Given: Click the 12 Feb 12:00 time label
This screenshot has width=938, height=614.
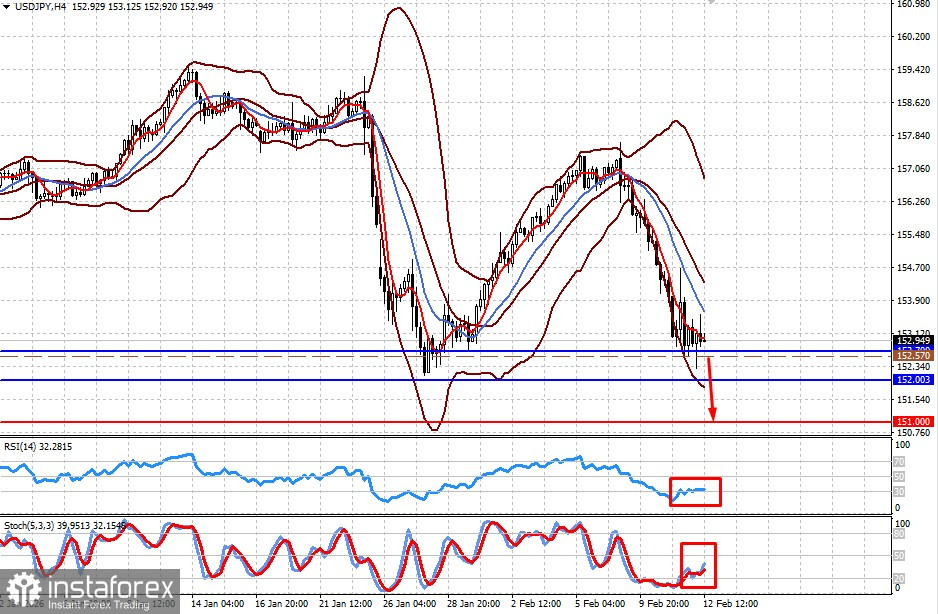Looking at the screenshot, I should [730, 603].
